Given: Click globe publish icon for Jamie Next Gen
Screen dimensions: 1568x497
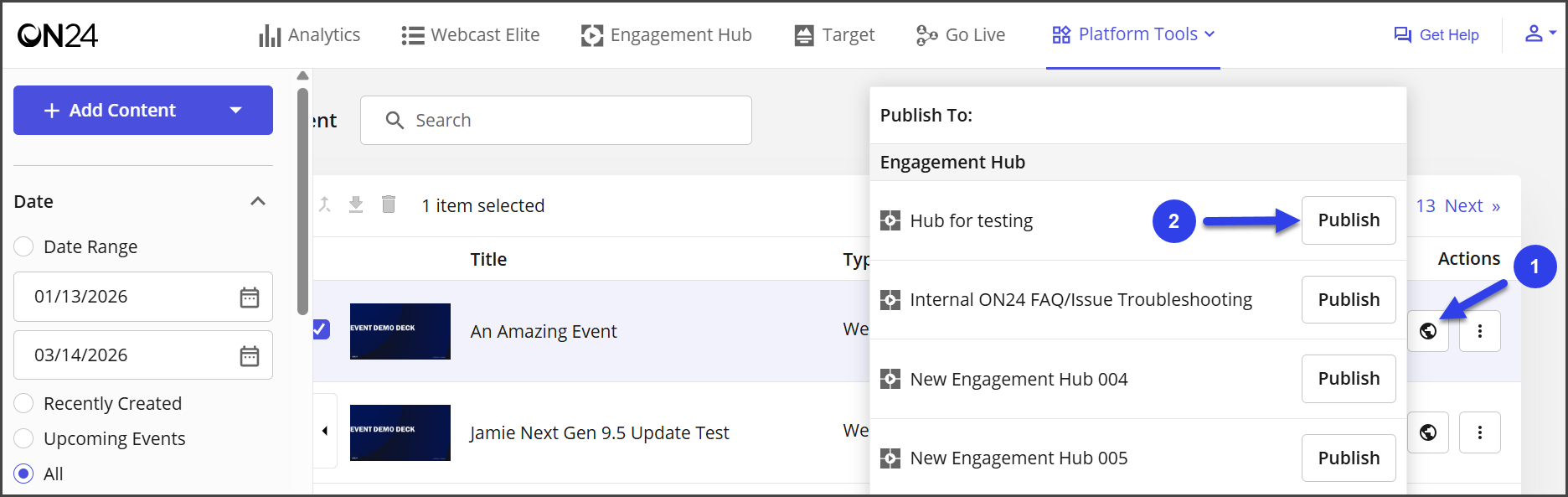Looking at the screenshot, I should (x=1428, y=432).
